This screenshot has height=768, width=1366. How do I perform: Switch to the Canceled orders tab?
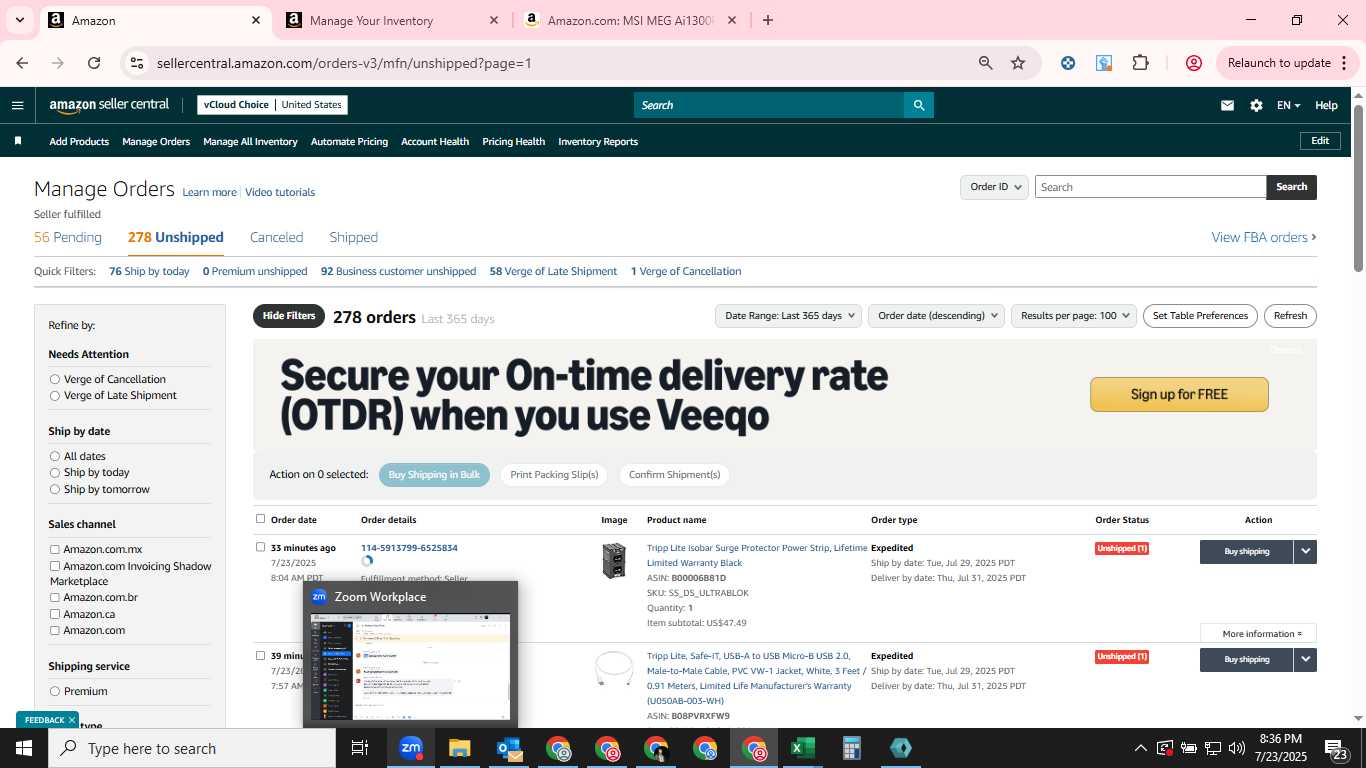276,237
